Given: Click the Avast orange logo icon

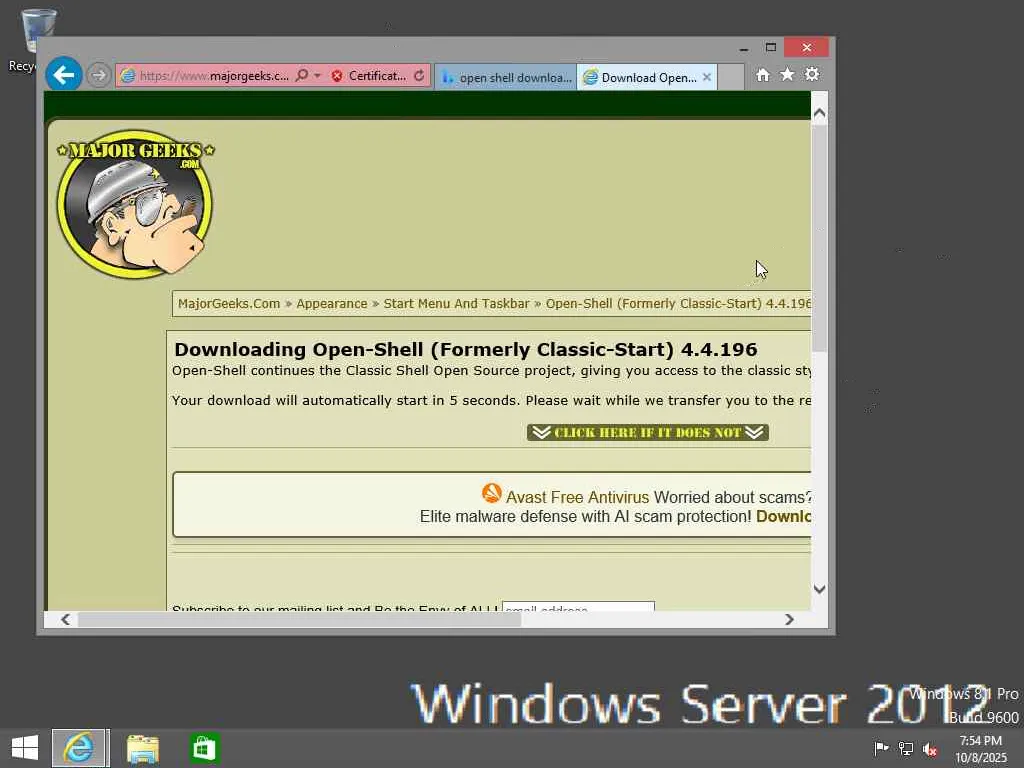Looking at the screenshot, I should [492, 493].
